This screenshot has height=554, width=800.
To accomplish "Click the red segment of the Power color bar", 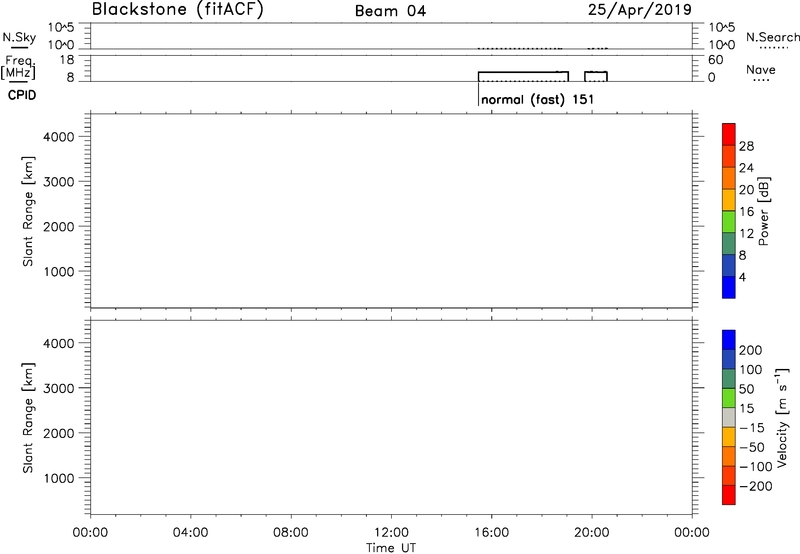I will pos(729,134).
